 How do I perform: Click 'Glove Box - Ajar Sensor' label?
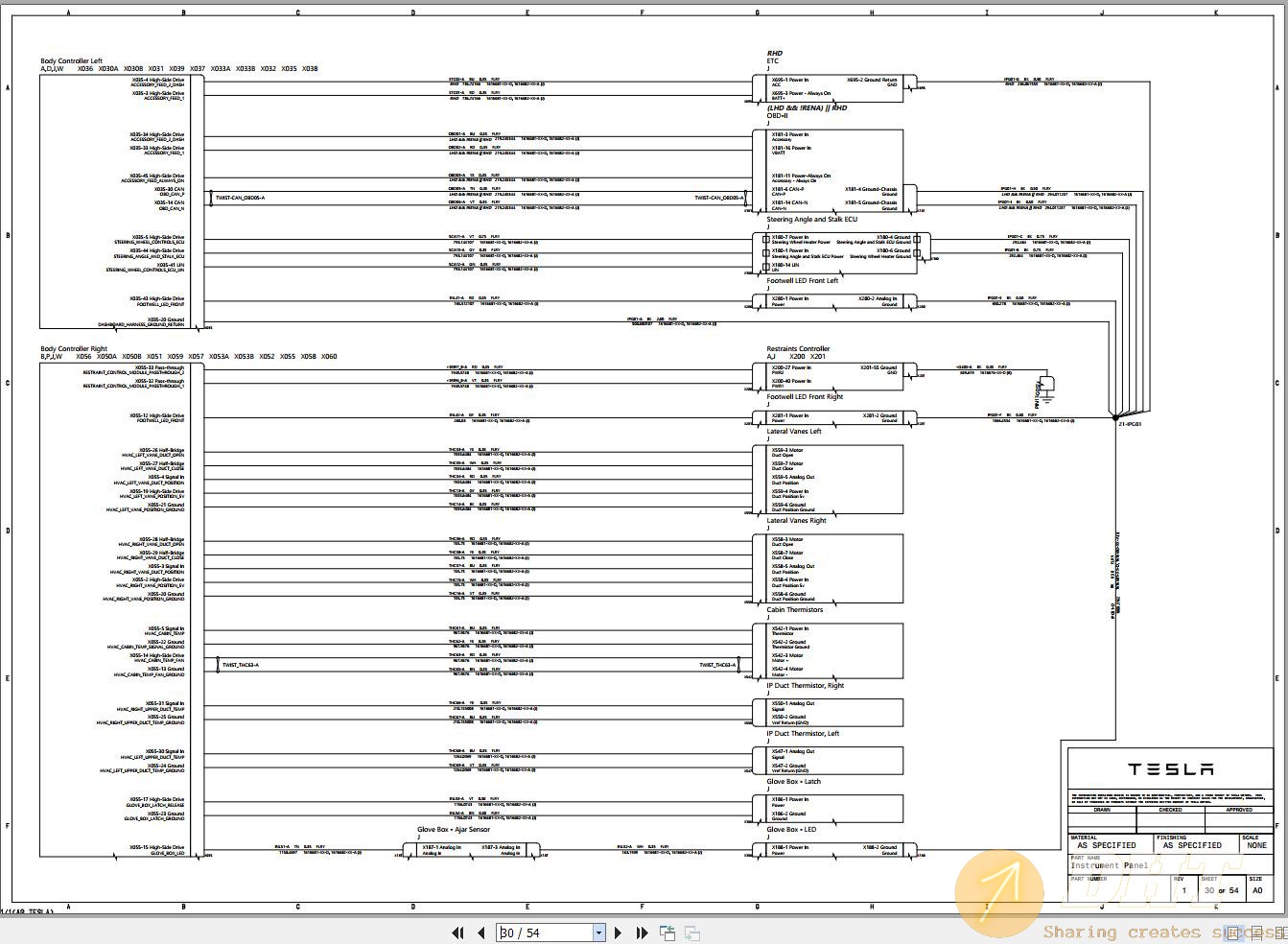coord(453,829)
